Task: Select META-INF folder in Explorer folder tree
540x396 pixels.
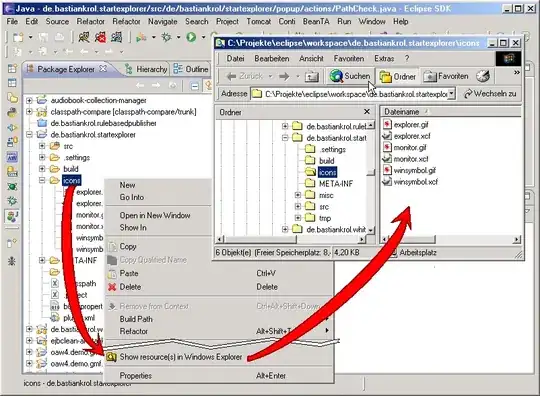Action: pyautogui.click(x=336, y=184)
